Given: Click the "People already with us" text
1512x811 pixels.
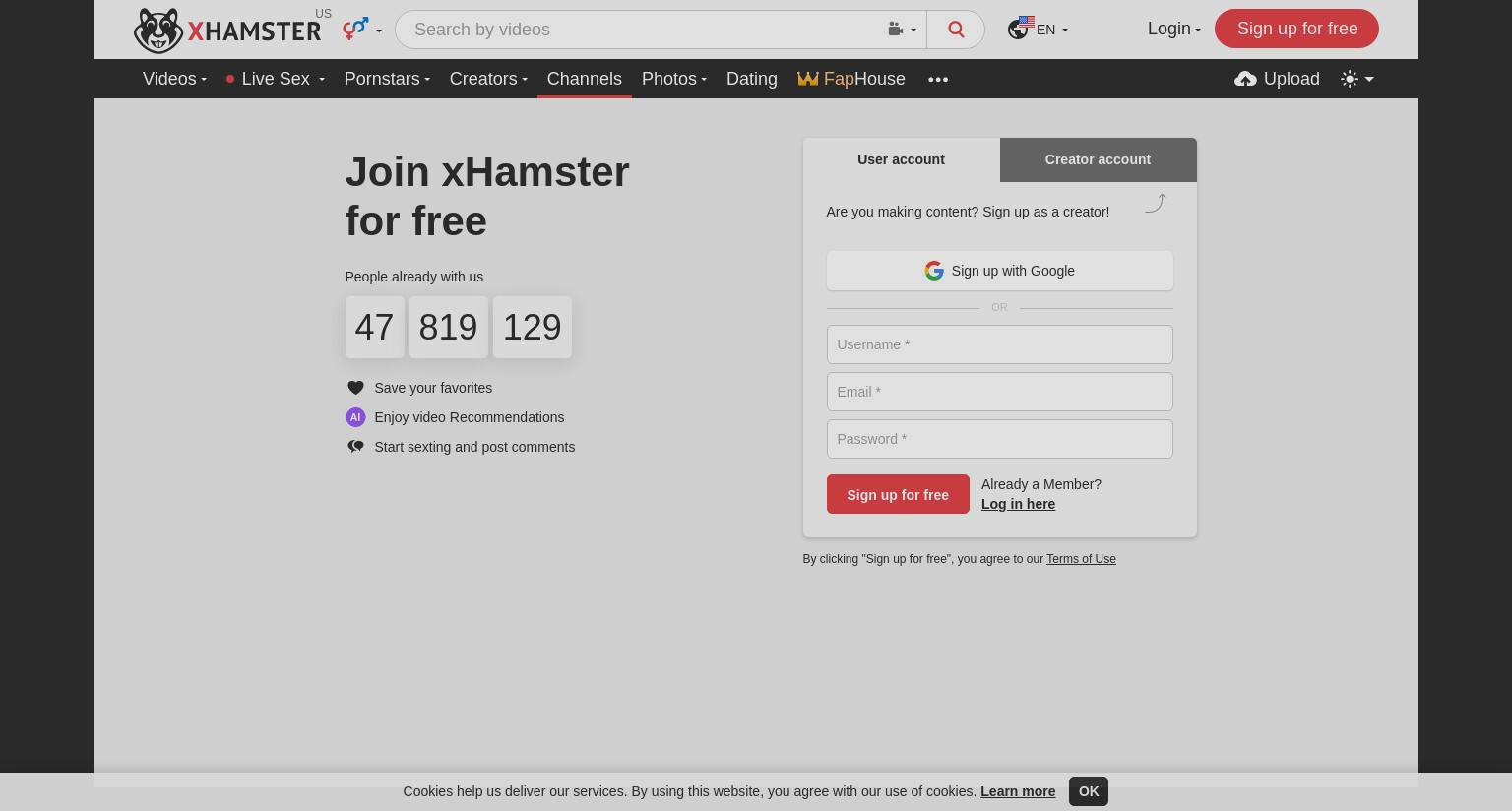Looking at the screenshot, I should pos(413,277).
